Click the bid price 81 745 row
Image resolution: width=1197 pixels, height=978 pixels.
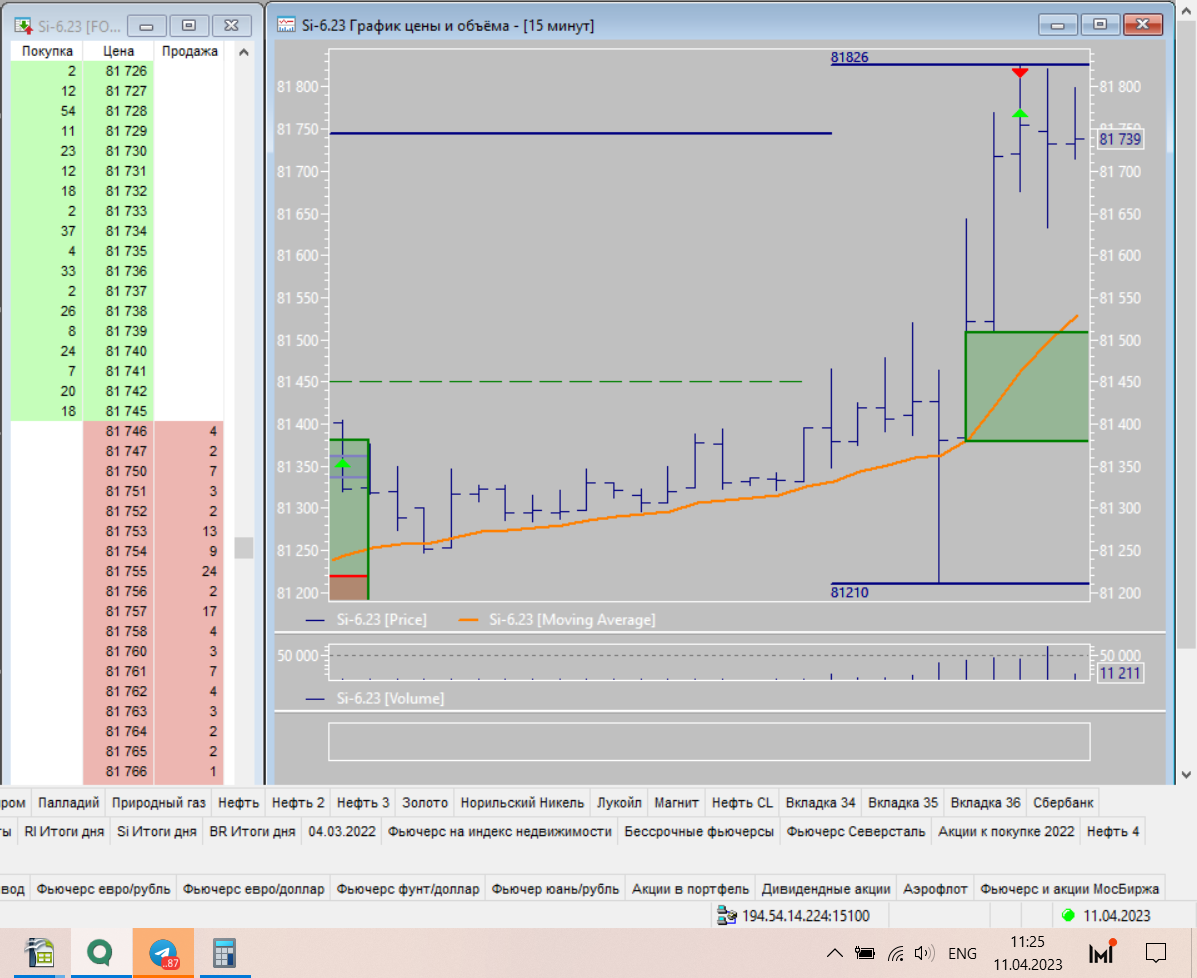click(x=117, y=412)
